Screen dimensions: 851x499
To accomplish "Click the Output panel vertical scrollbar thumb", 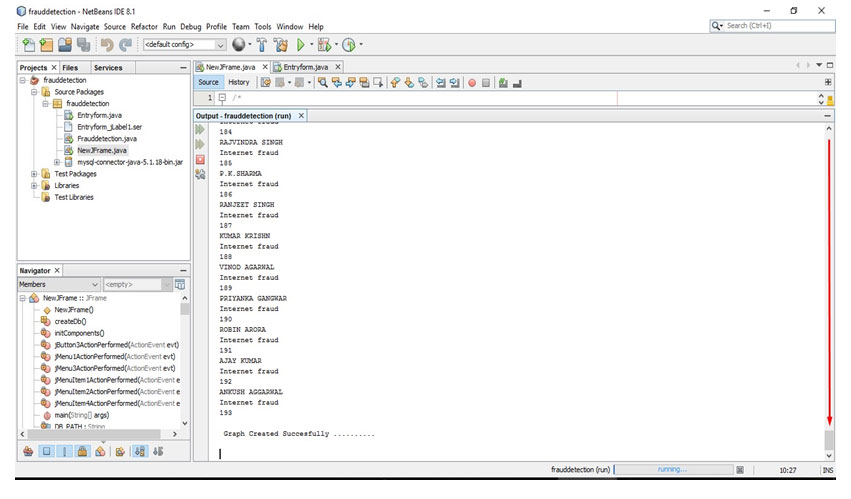I will coord(828,440).
